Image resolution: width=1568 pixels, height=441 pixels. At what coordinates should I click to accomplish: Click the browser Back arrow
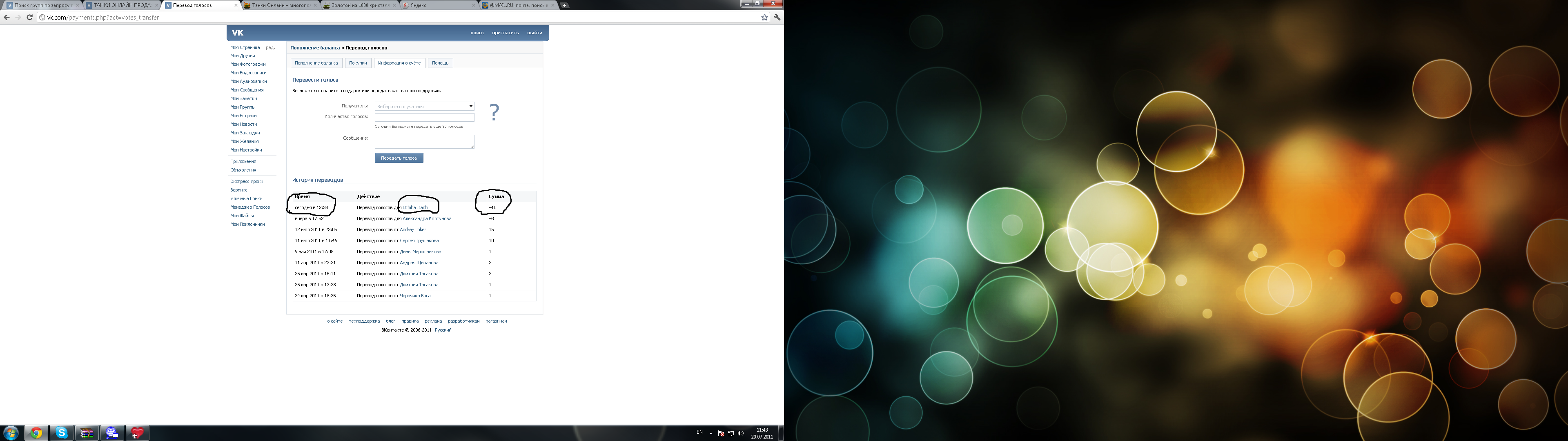(7, 17)
